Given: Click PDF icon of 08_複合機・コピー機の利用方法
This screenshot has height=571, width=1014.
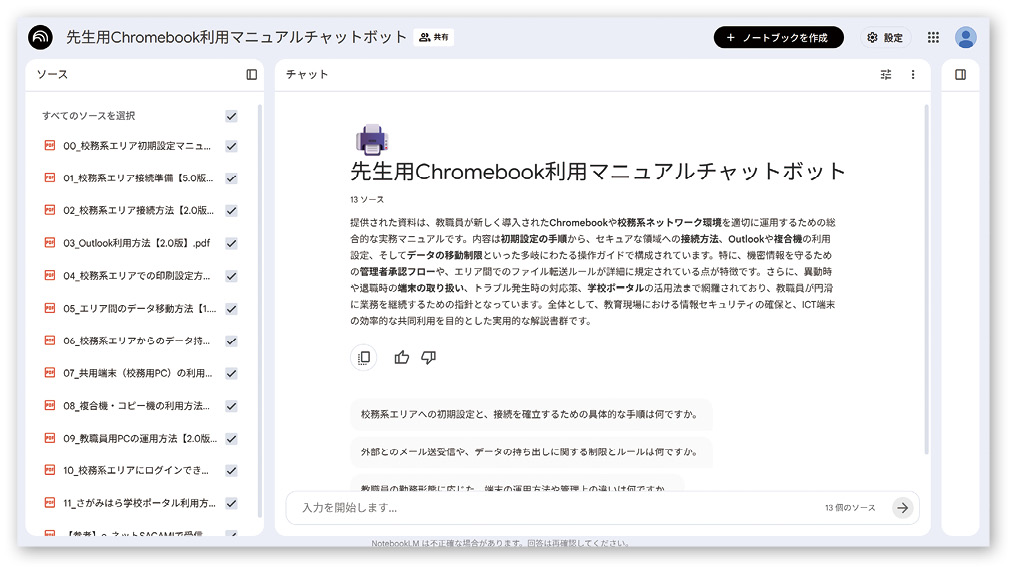Looking at the screenshot, I should (x=50, y=405).
